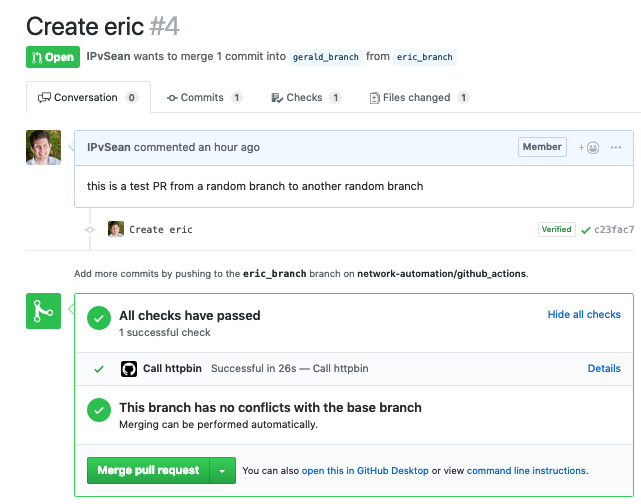Expand the merge method dropdown arrow
Viewport: 641px width, 504px height.
coord(223,470)
